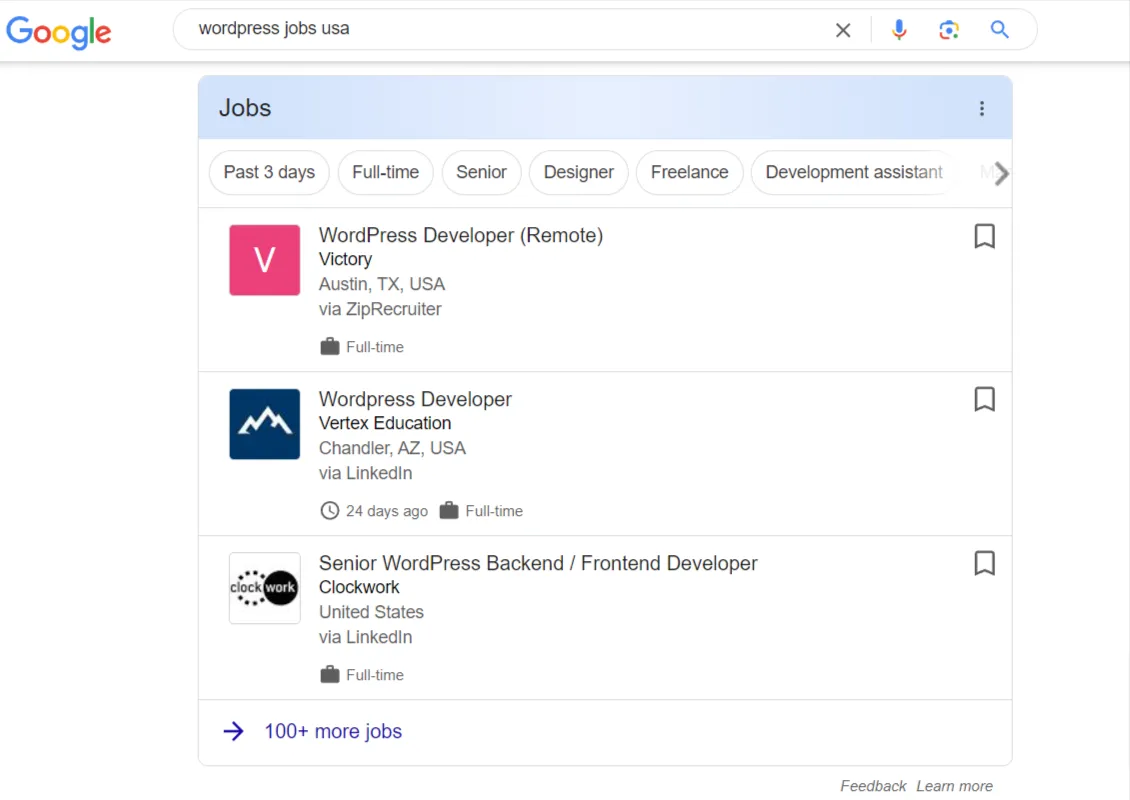1130x800 pixels.
Task: Click the 24 days ago posting time
Action: (x=386, y=511)
